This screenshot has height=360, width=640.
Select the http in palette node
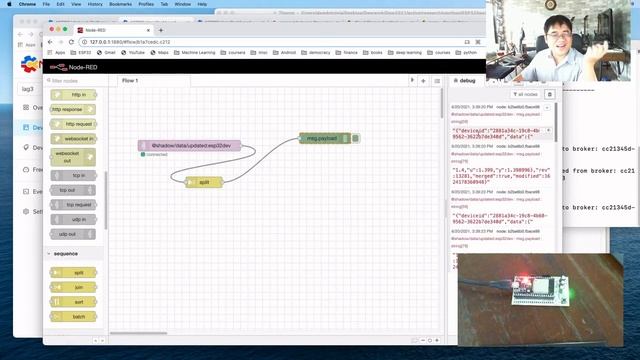tap(73, 95)
